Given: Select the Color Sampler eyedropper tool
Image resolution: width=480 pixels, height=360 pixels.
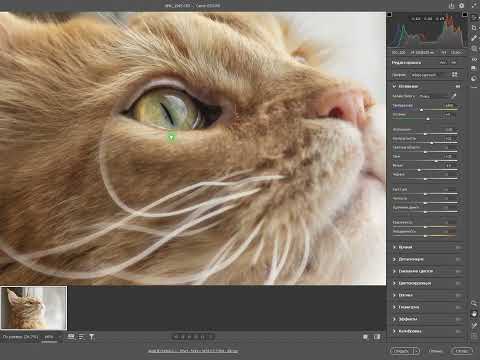Looking at the screenshot, I should point(474,325).
